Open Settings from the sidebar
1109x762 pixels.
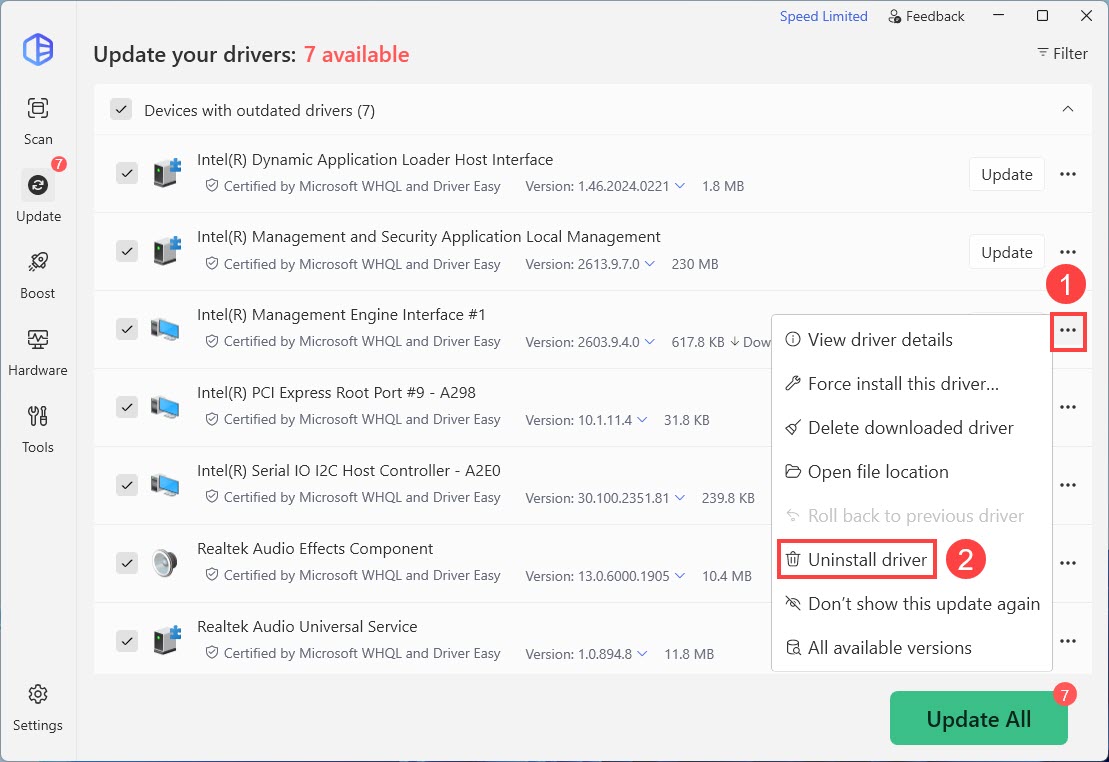click(37, 708)
